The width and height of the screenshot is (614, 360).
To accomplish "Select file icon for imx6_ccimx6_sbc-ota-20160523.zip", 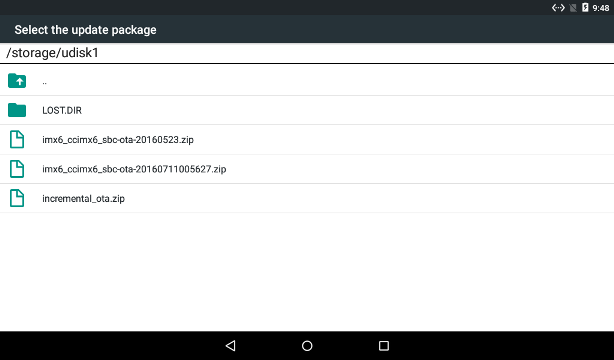I will coord(17,139).
